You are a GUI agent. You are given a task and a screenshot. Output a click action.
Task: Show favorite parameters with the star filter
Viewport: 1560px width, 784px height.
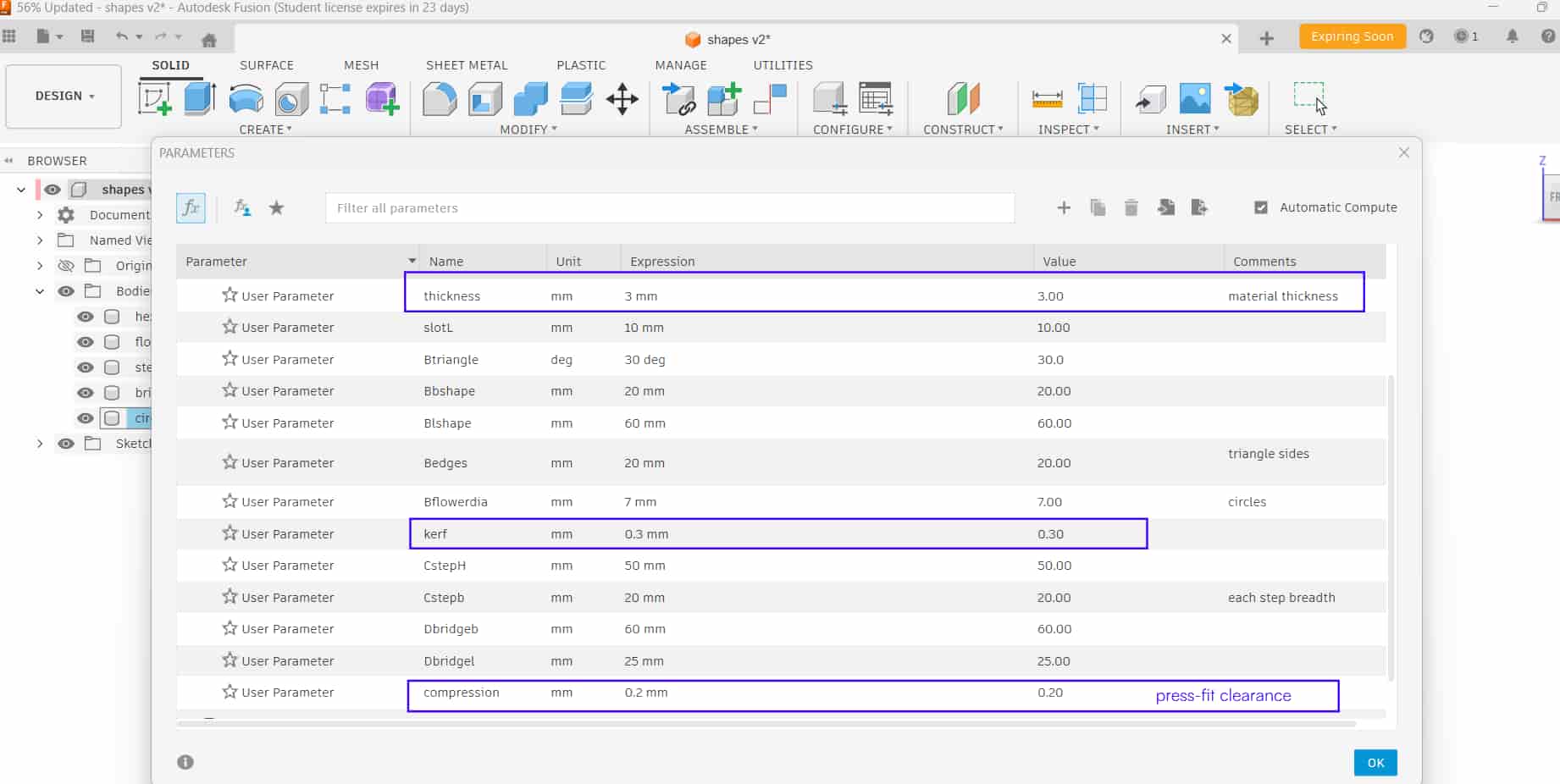coord(276,207)
